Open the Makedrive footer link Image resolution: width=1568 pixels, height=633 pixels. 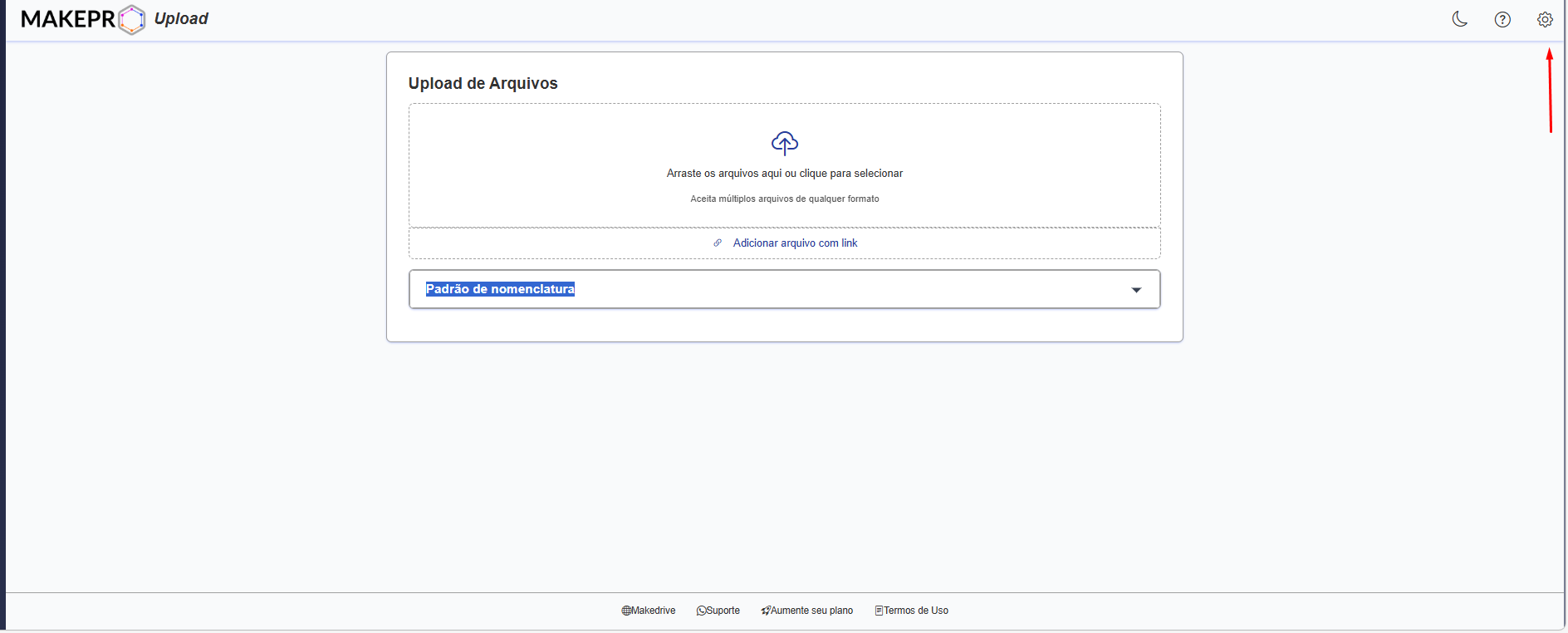pos(654,611)
